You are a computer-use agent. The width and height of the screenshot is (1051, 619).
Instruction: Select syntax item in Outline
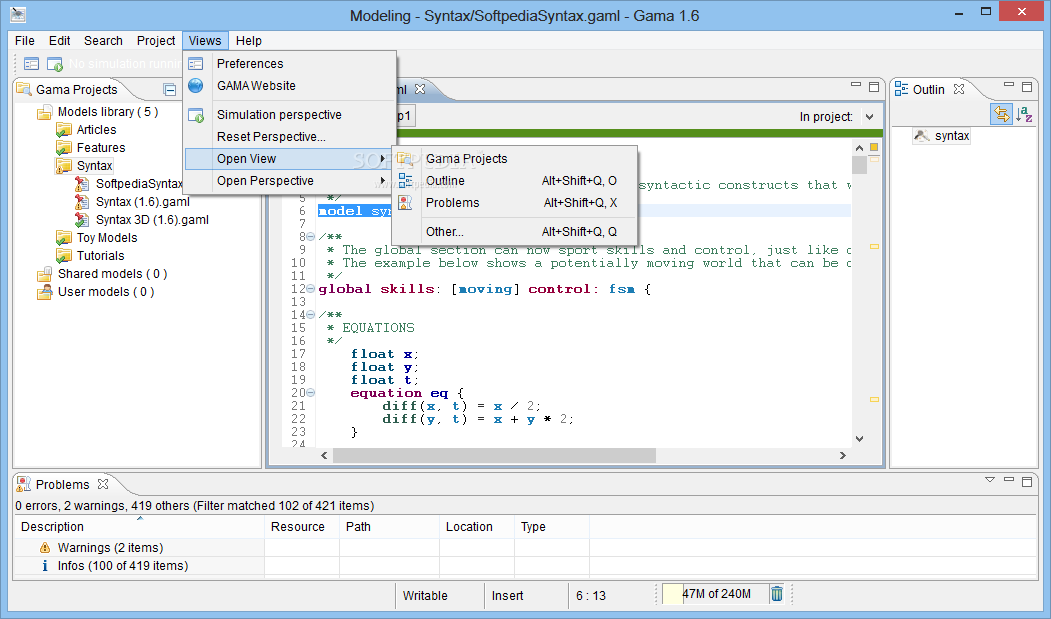[x=952, y=136]
